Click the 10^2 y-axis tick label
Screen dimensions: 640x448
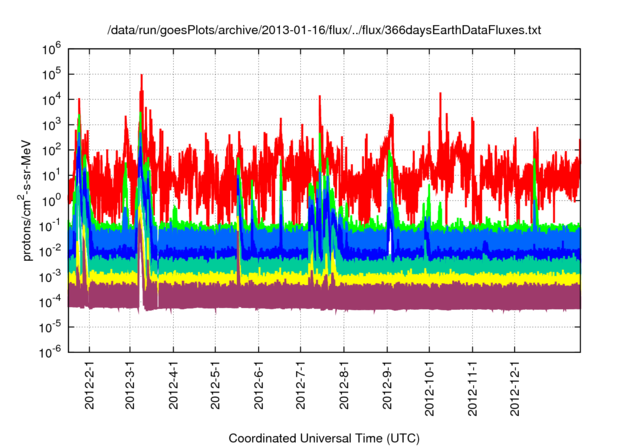tap(51, 151)
